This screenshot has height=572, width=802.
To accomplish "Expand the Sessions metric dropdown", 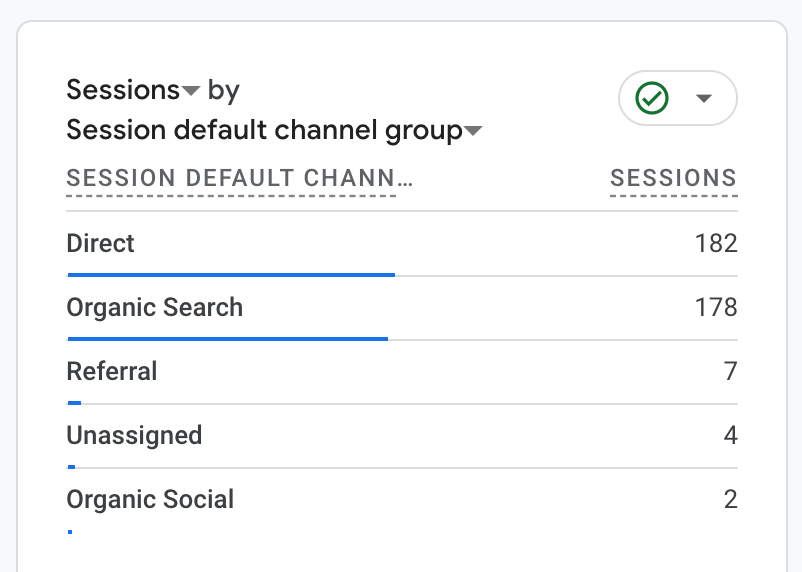I will (191, 91).
